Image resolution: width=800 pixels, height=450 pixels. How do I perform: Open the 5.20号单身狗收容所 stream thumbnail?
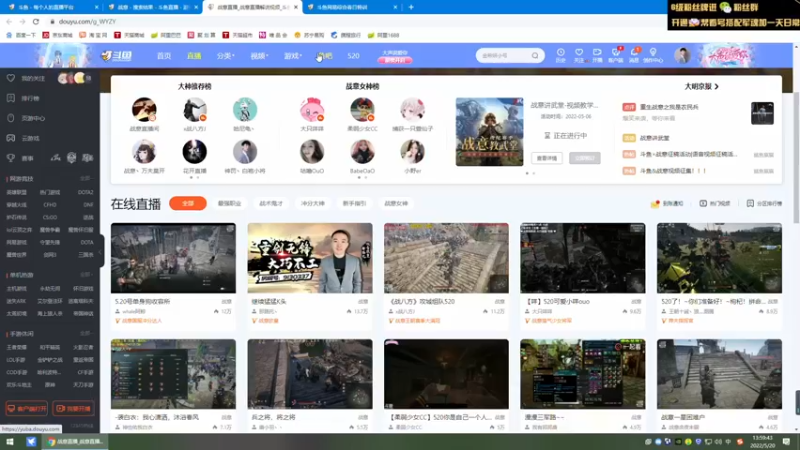[173, 258]
